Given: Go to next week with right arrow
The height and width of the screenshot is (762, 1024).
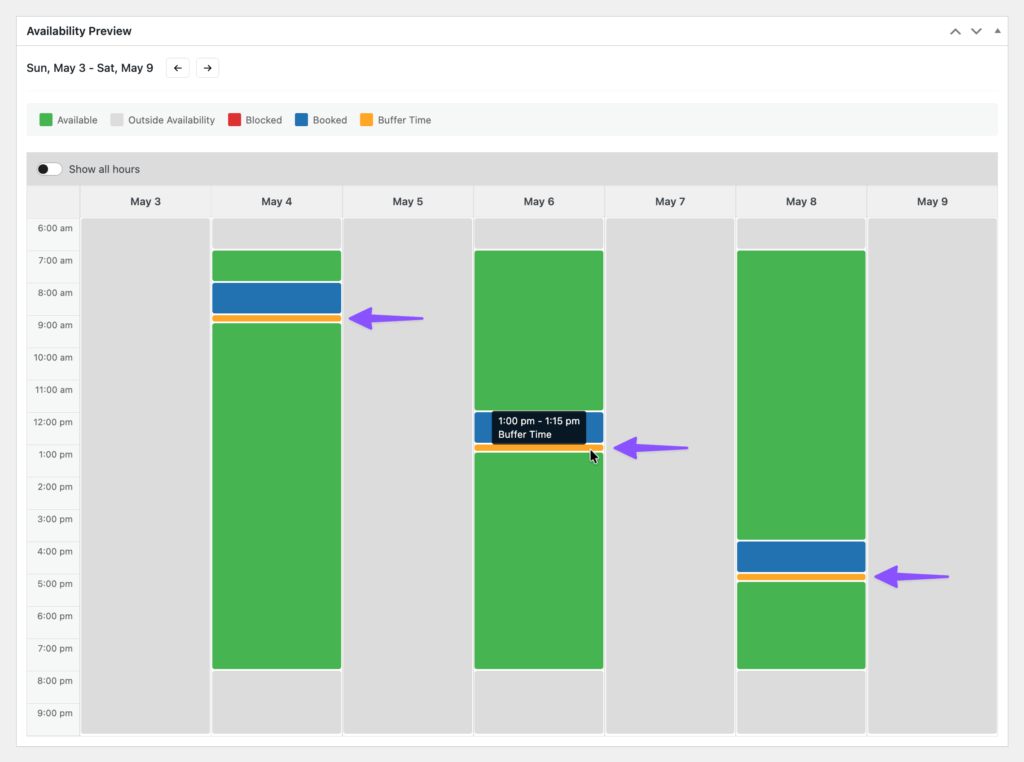Looking at the screenshot, I should (x=207, y=68).
